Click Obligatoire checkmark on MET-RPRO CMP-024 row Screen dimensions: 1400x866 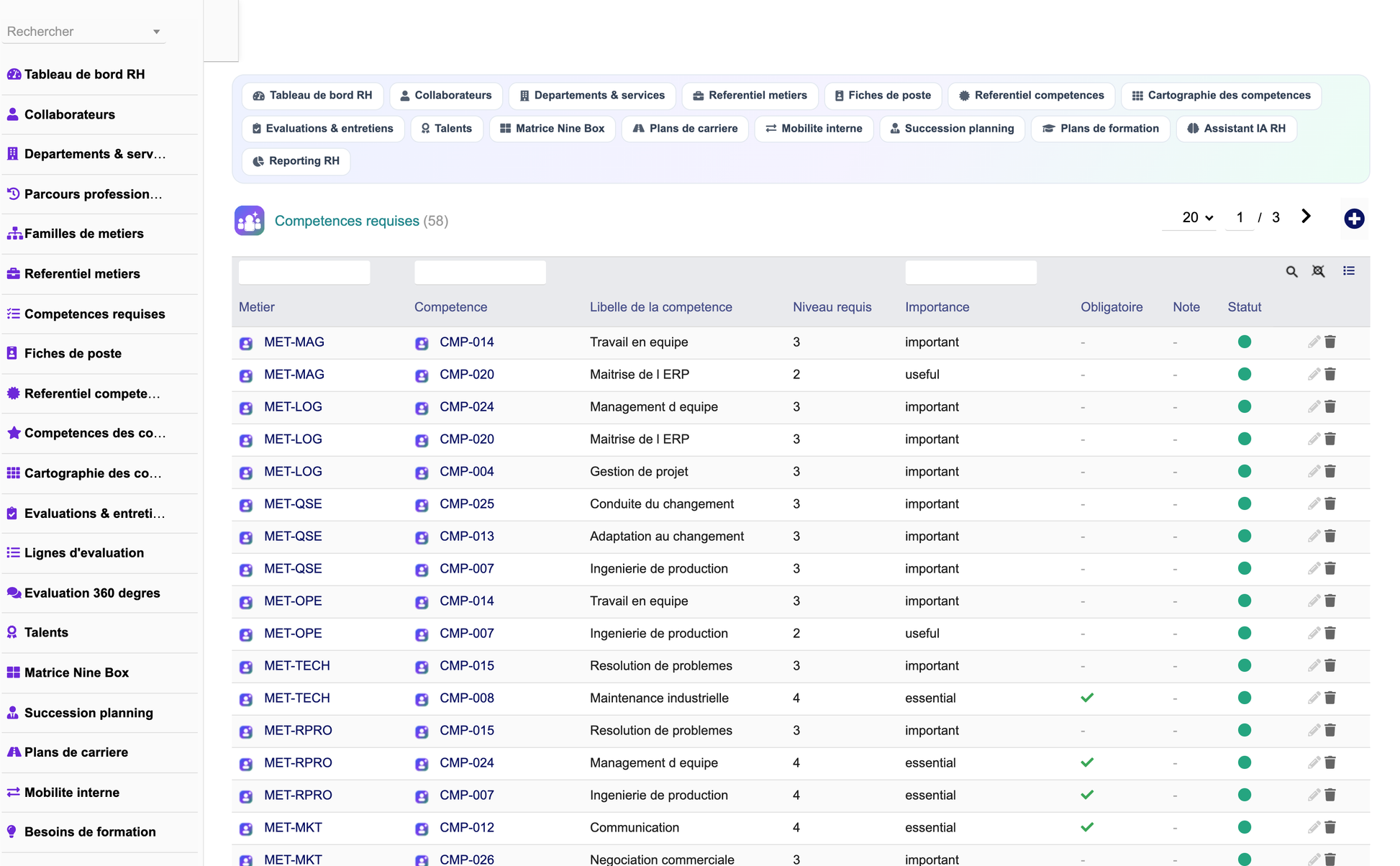1087,762
